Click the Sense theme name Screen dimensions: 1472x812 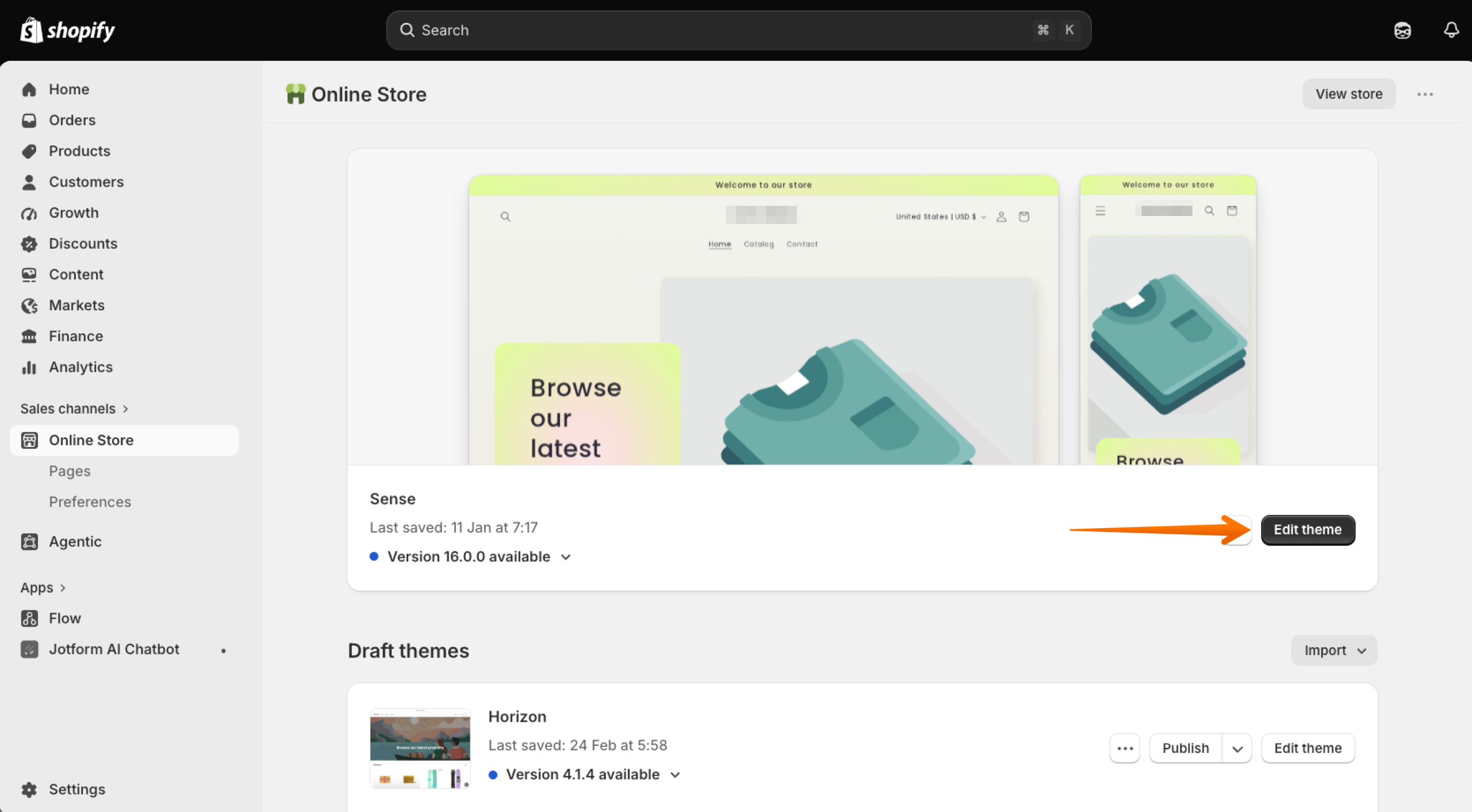[x=393, y=499]
